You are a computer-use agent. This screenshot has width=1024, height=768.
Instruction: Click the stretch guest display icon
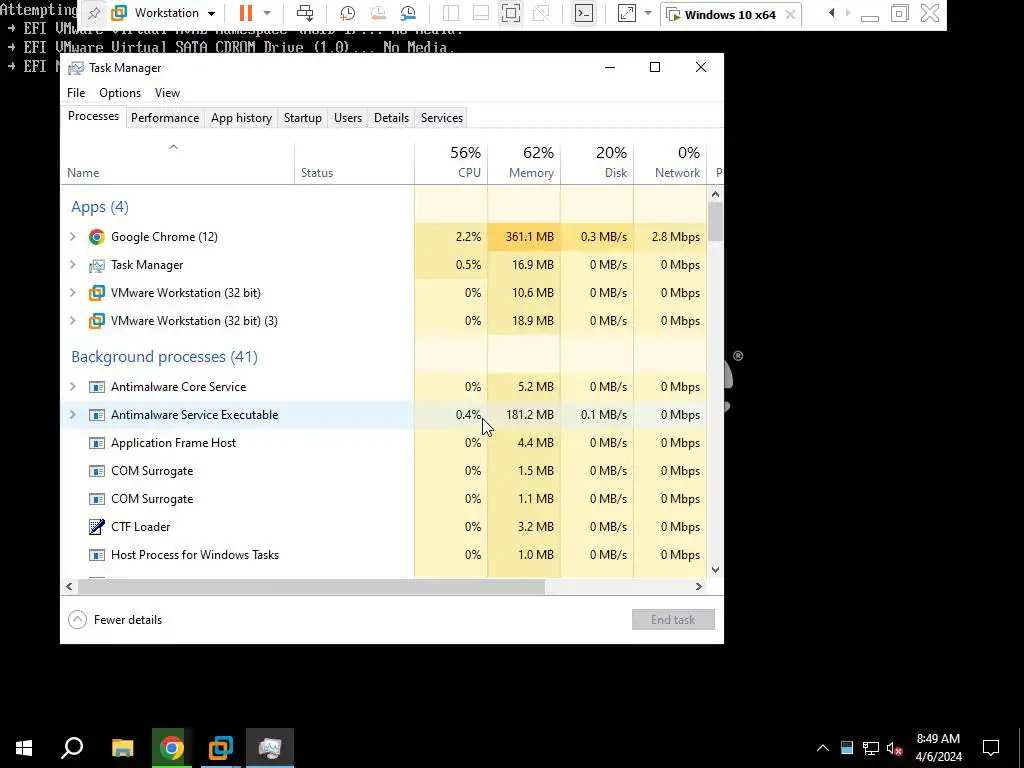pos(626,13)
